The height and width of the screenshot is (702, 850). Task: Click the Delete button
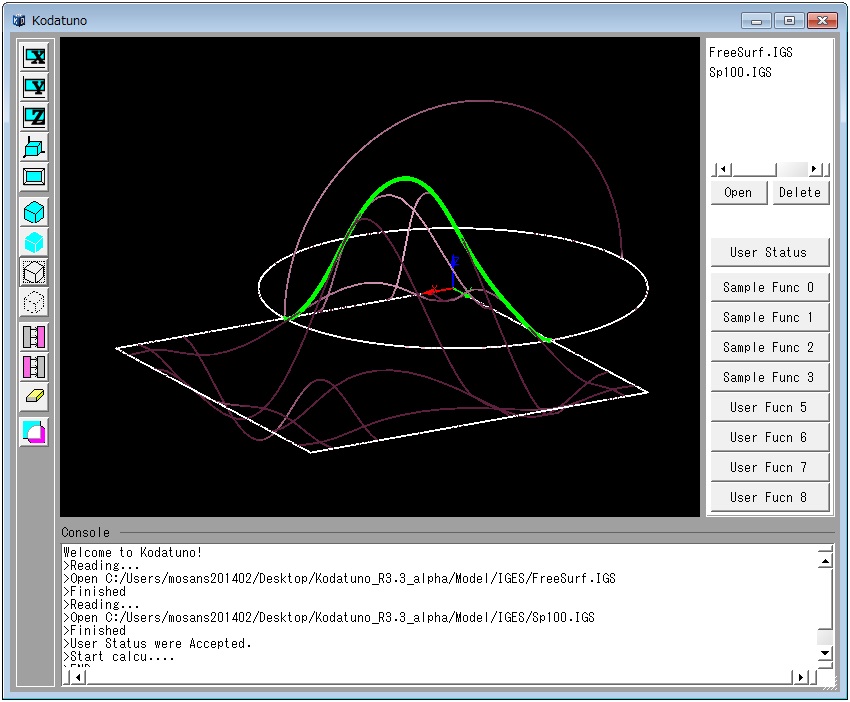point(800,192)
